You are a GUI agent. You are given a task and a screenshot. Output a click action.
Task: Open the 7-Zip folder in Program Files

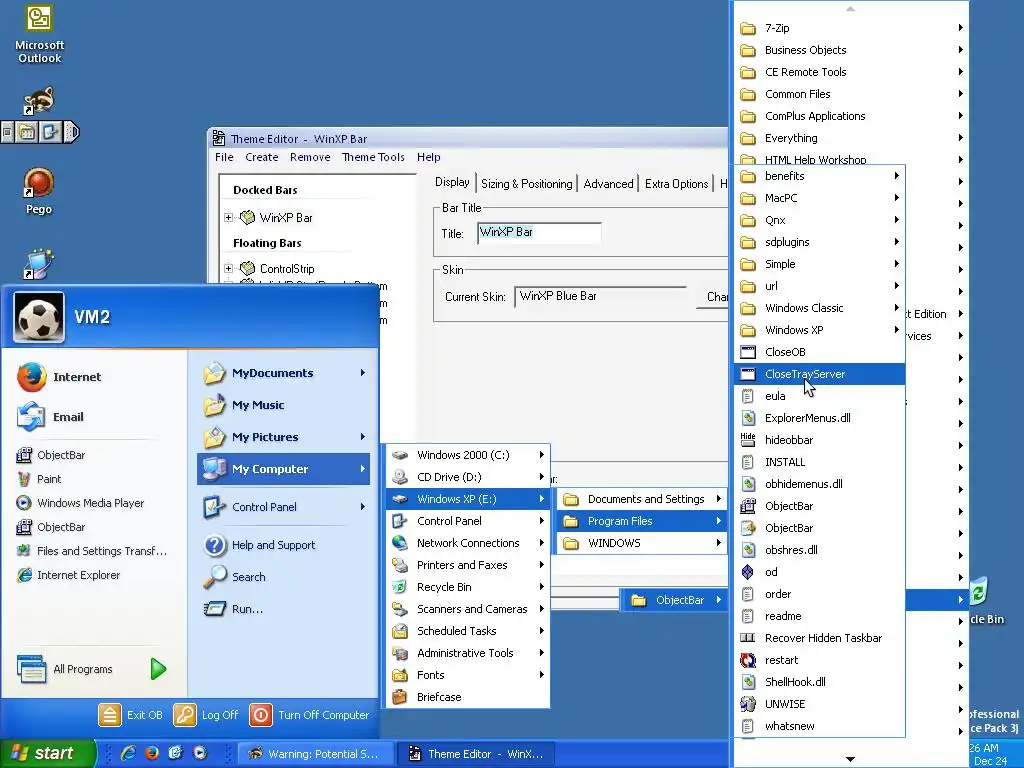851,27
